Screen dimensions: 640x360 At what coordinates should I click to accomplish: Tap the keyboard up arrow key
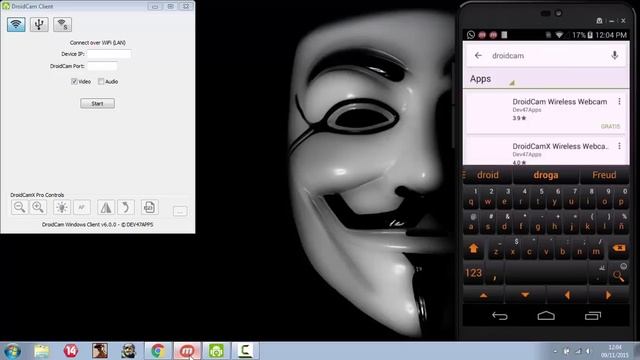[x=484, y=295]
